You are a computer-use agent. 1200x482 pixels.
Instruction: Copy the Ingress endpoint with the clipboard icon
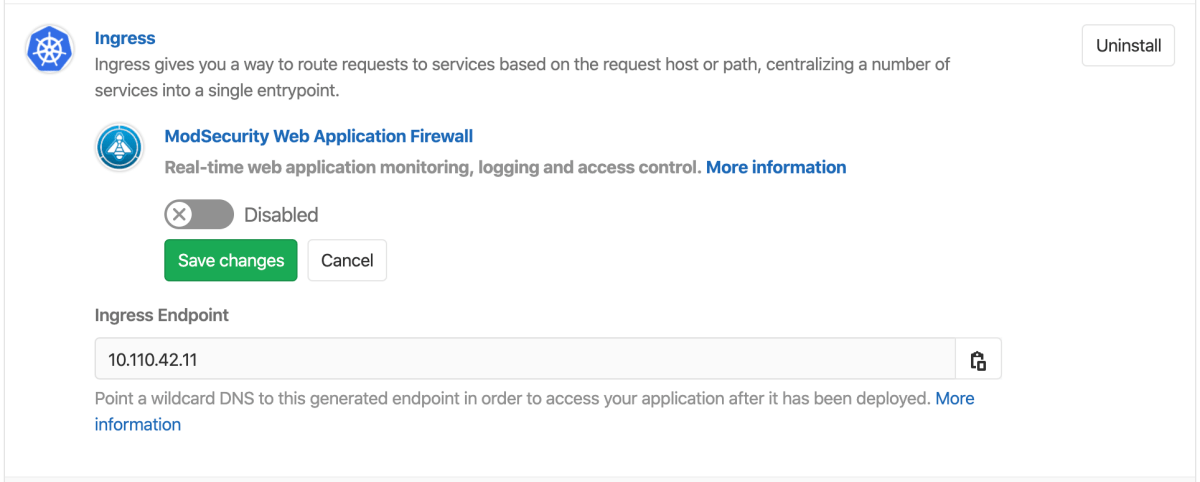pyautogui.click(x=978, y=360)
